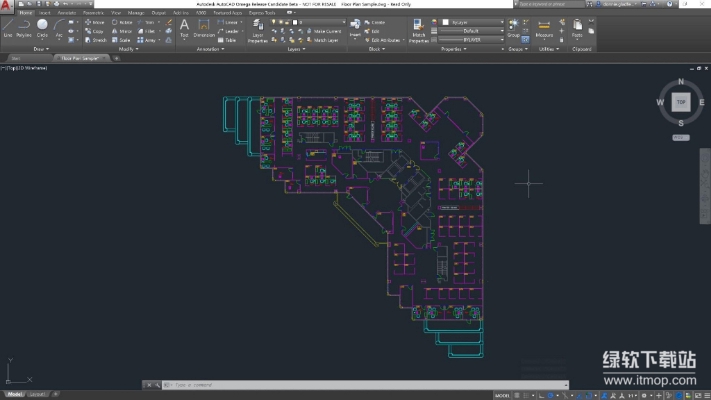Expand the Layers panel

(296, 49)
